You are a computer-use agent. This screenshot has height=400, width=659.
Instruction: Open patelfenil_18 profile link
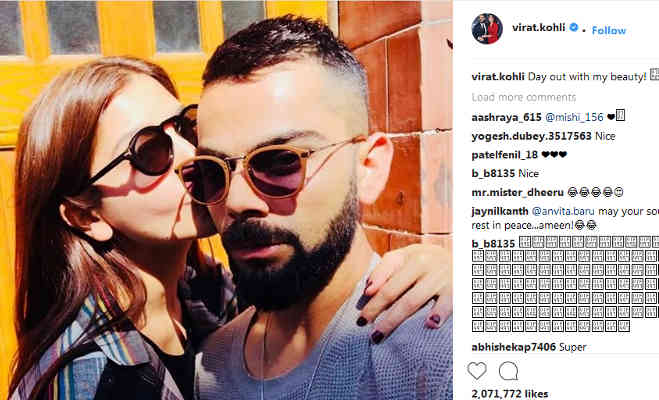pos(505,155)
